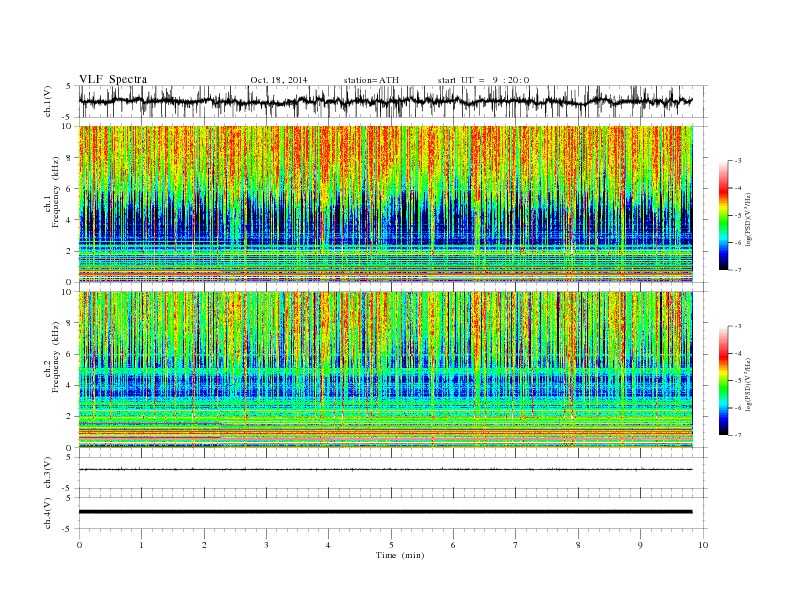Click the time axis tick label "0"
792x612 pixels.
(x=79, y=545)
